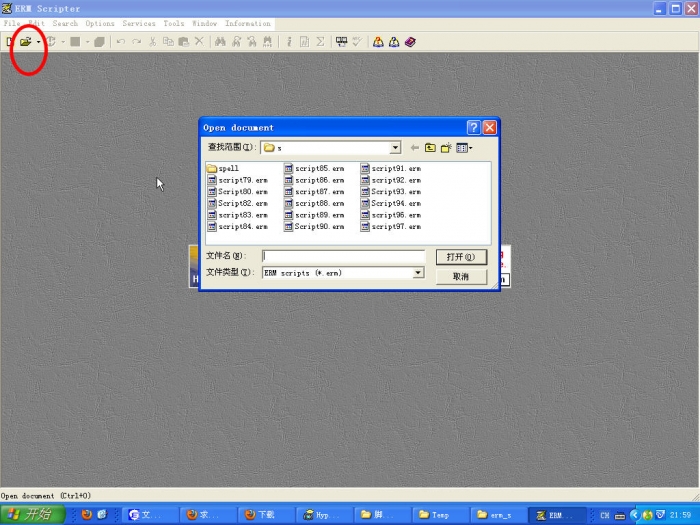Image resolution: width=700 pixels, height=525 pixels.
Task: Select file script86.erm
Action: pyautogui.click(x=314, y=180)
